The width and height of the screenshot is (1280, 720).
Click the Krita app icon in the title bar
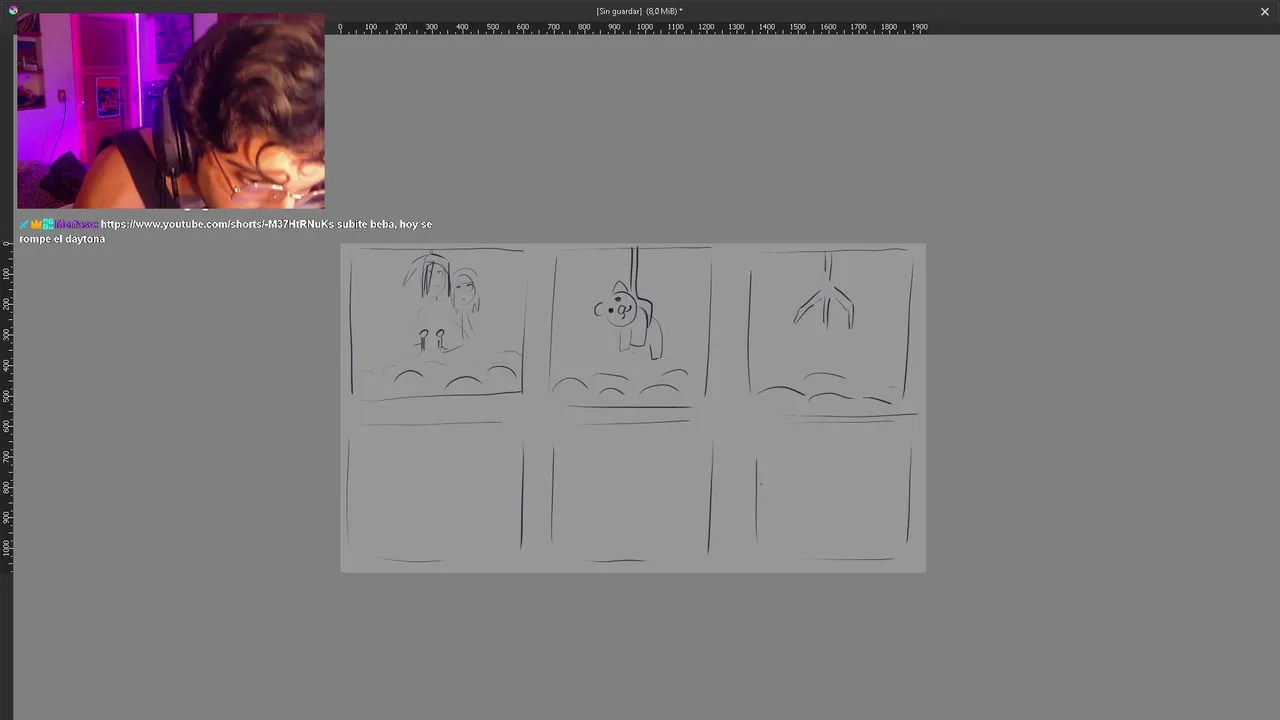point(12,11)
